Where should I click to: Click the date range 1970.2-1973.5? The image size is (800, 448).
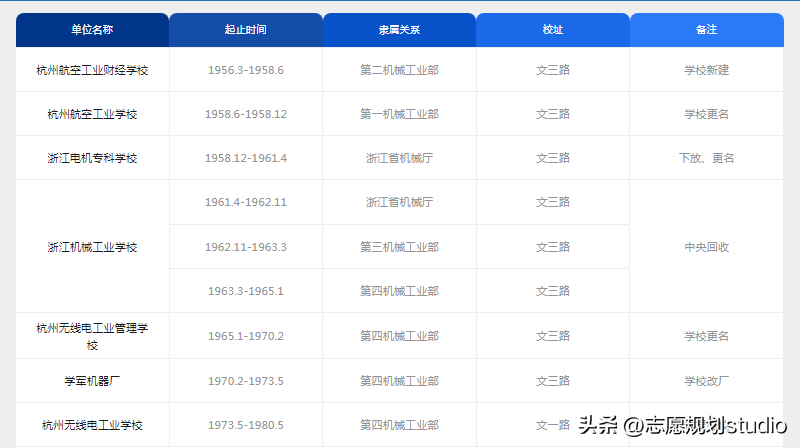(x=246, y=381)
